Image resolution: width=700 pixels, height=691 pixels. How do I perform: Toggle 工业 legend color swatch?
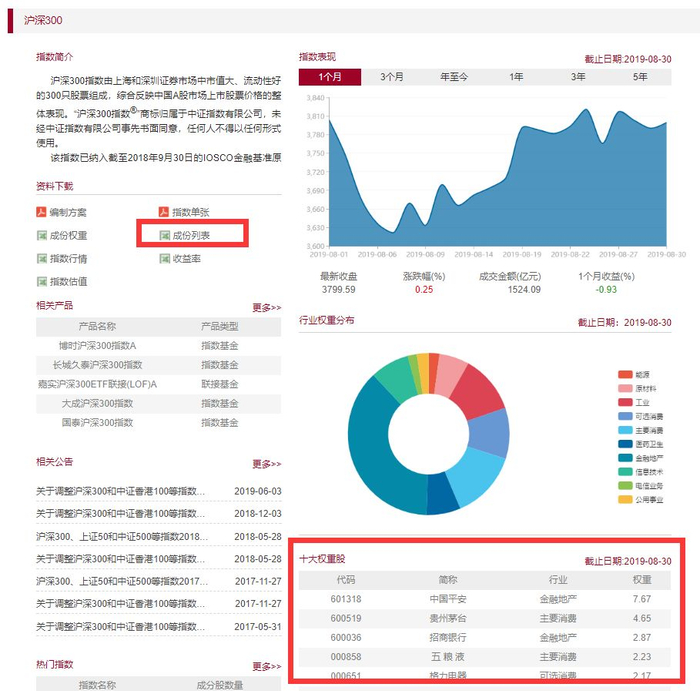[625, 402]
